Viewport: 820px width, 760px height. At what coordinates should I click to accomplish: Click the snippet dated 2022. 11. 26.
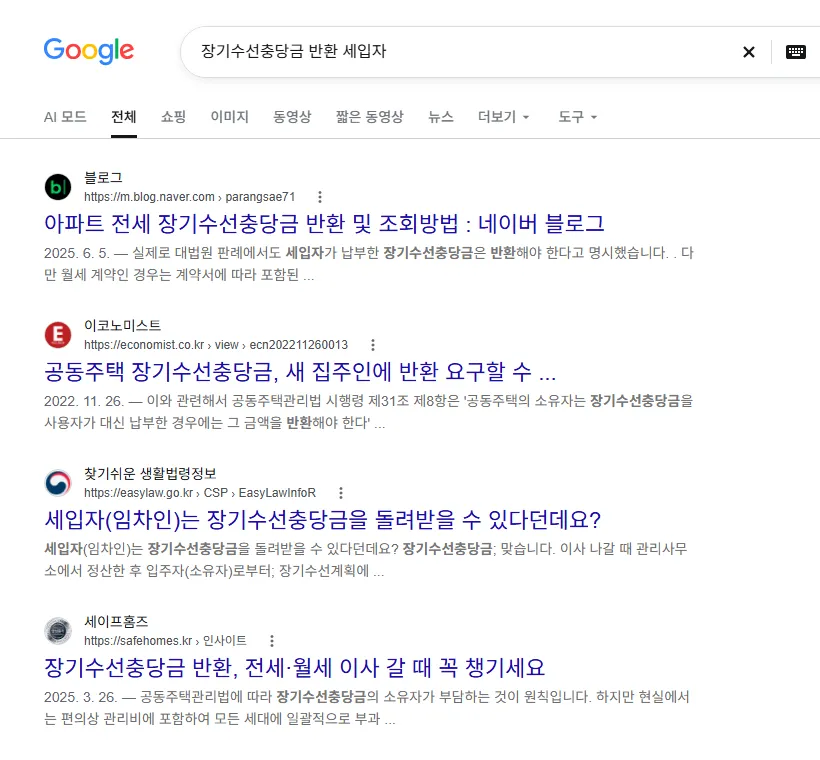coord(369,412)
